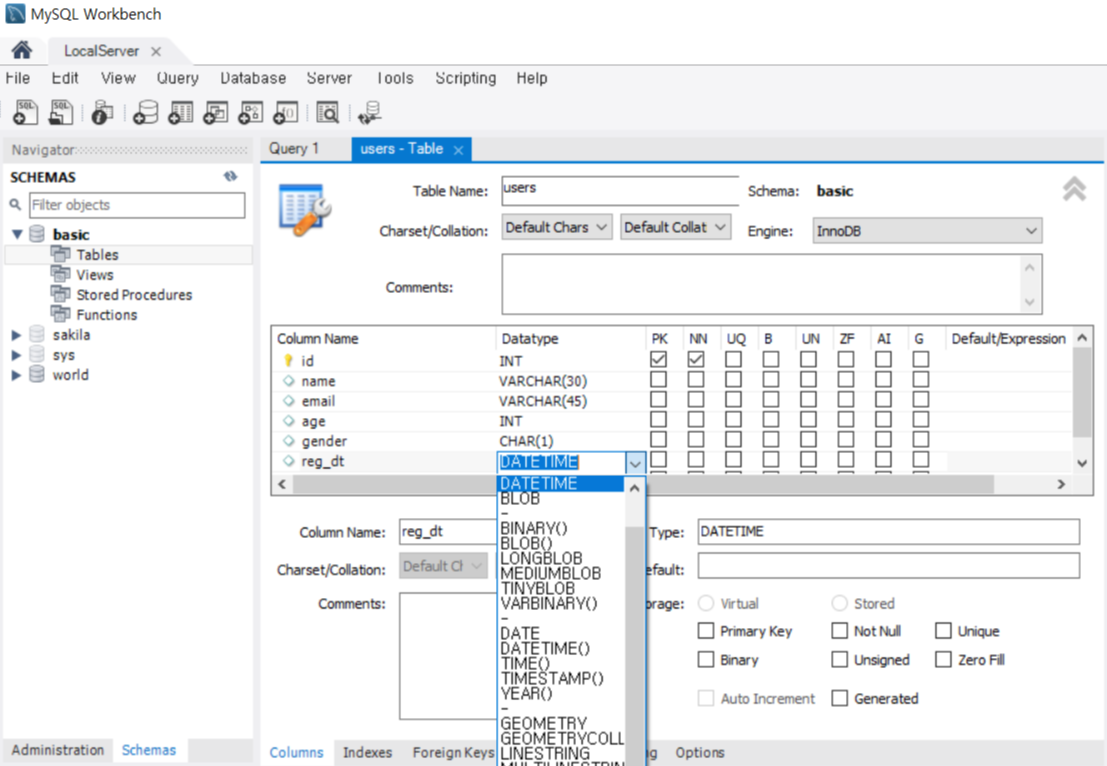Image resolution: width=1107 pixels, height=766 pixels.
Task: Click the id primary key icon
Action: pyautogui.click(x=288, y=361)
